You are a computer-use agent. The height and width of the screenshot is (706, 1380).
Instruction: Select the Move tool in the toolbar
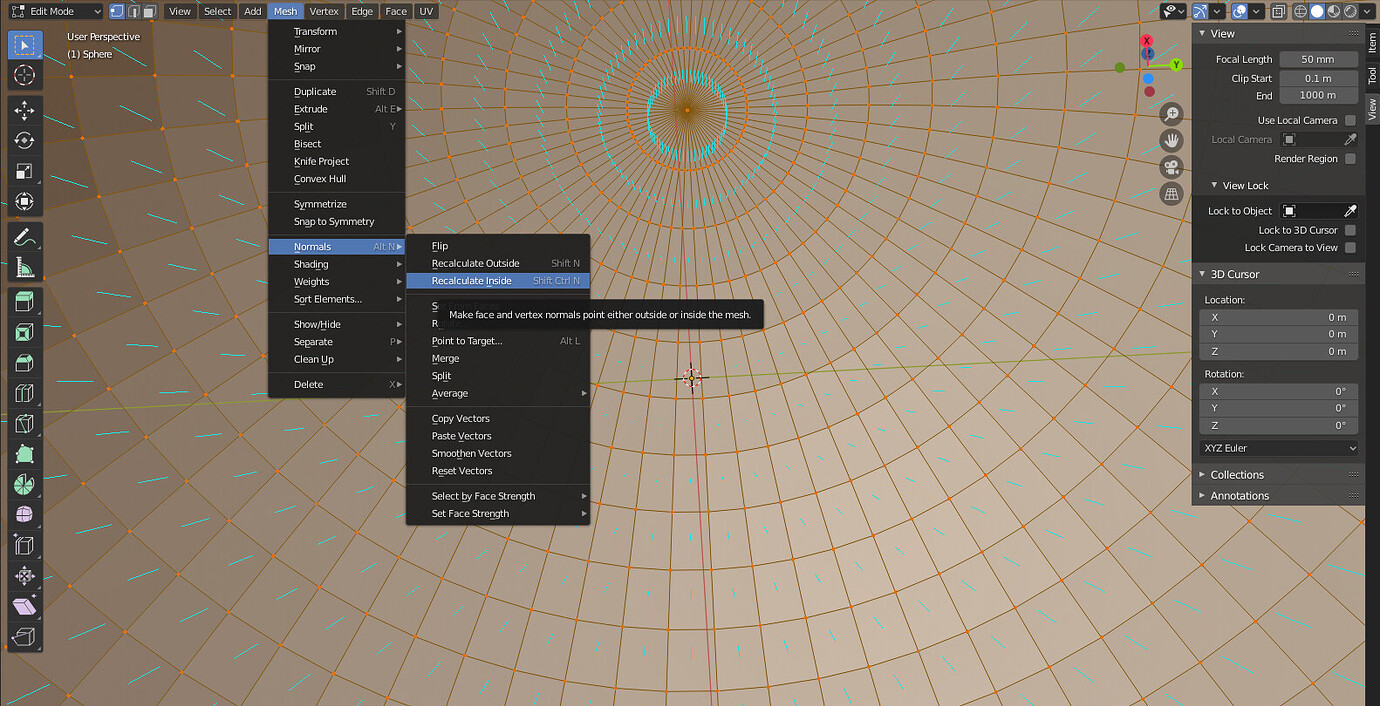pos(23,110)
